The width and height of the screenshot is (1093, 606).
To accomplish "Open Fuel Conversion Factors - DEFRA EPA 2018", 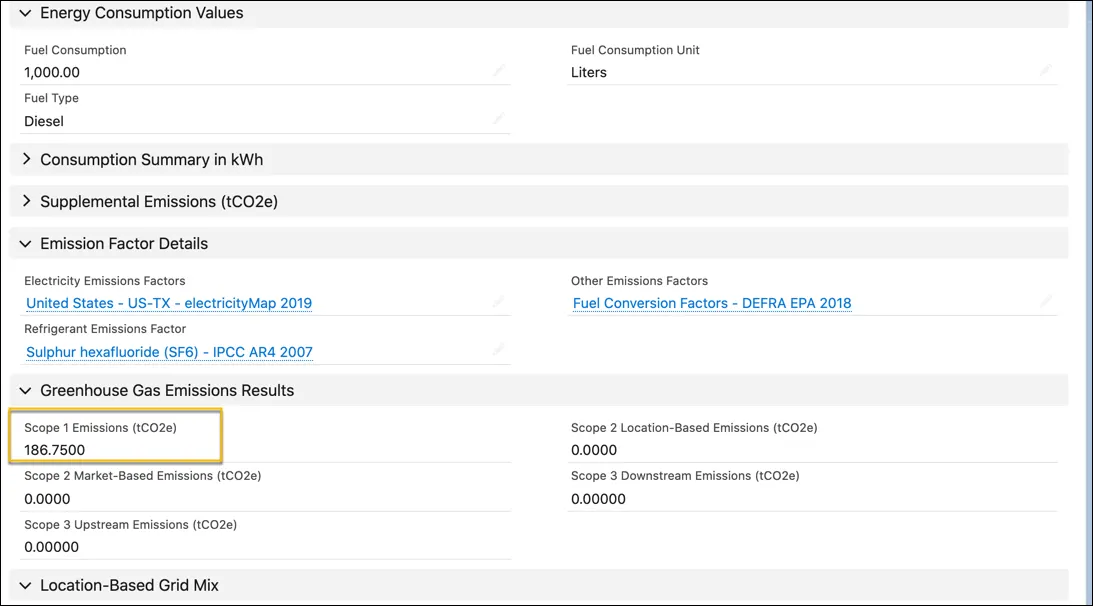I will [711, 302].
